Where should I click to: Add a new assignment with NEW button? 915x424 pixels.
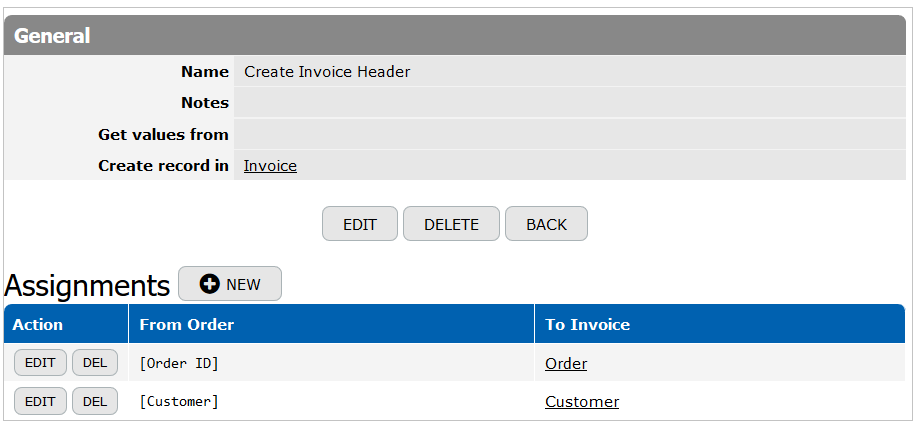coord(230,284)
